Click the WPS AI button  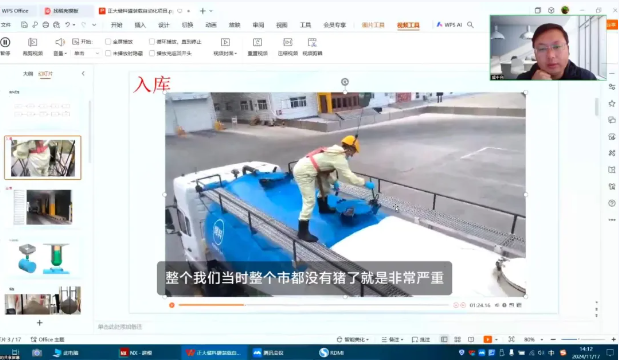click(x=449, y=24)
